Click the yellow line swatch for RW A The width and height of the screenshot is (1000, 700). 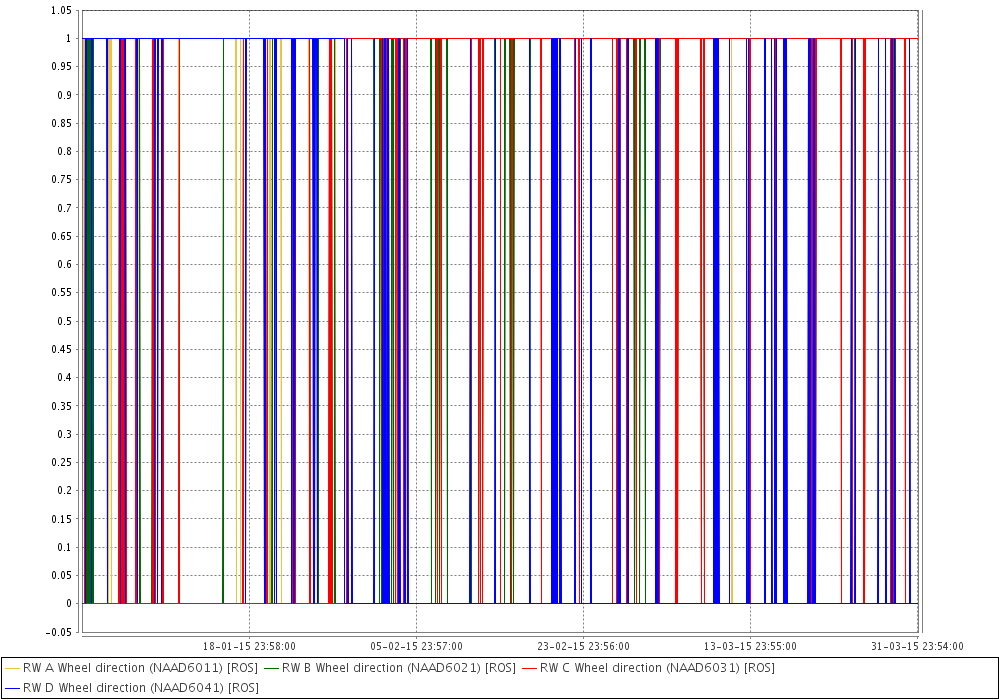12,668
